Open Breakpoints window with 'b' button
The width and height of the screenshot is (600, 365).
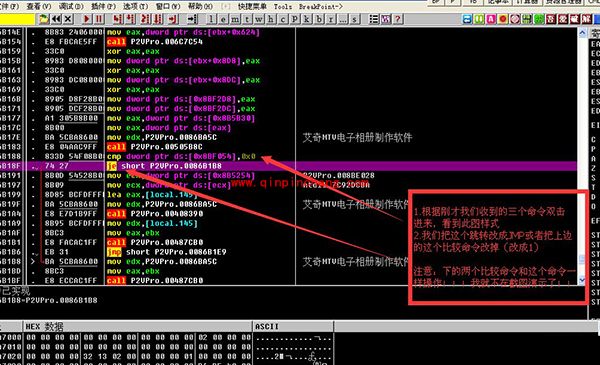[x=319, y=19]
